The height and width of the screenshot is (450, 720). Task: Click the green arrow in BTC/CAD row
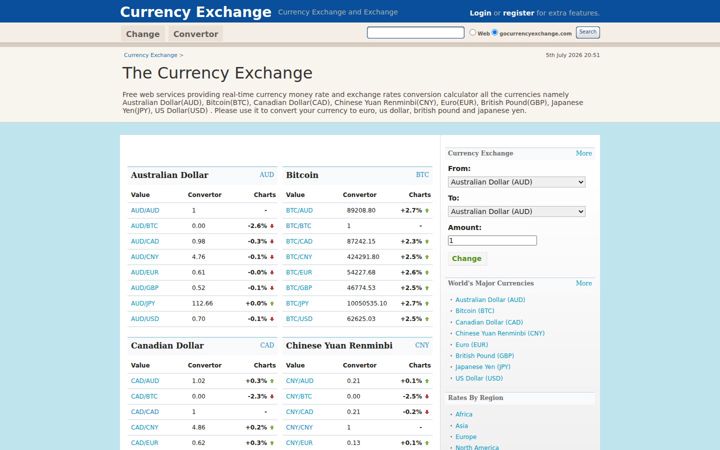427,242
